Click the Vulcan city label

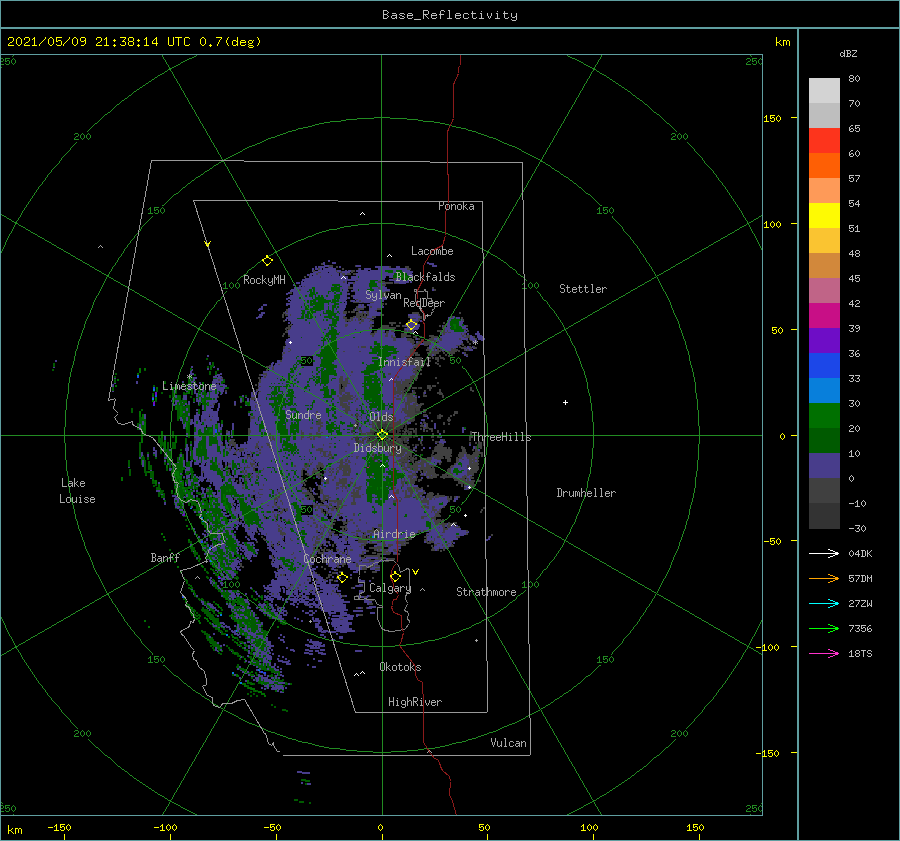coord(509,743)
